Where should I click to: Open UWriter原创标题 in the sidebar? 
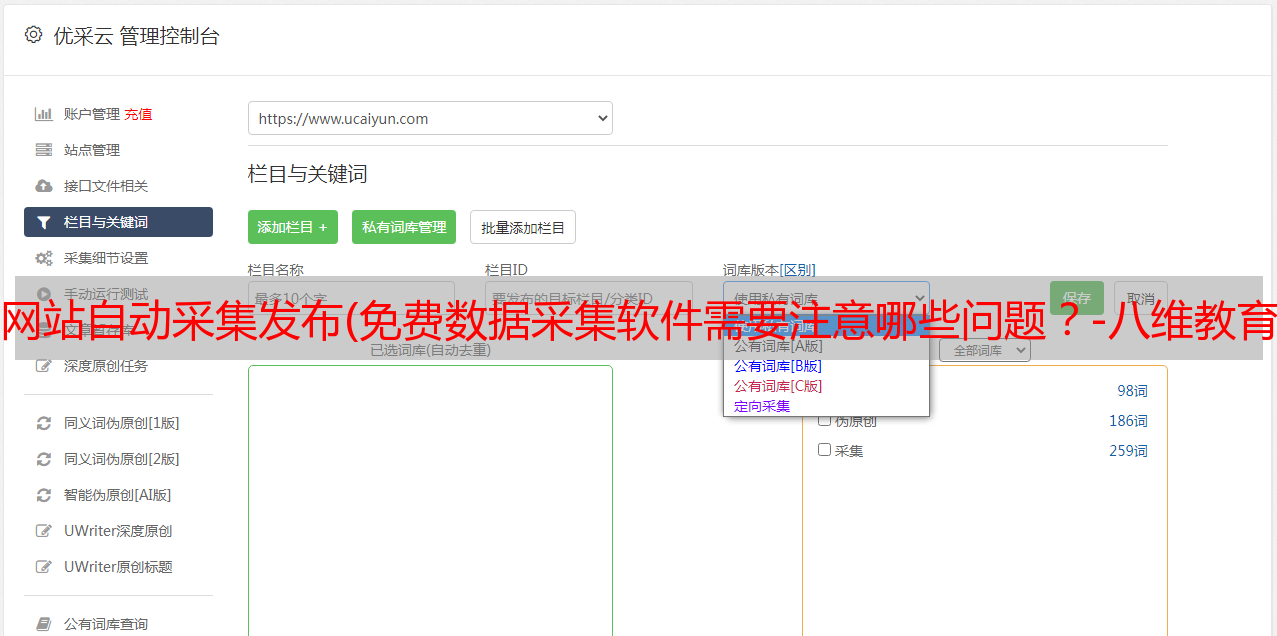click(x=118, y=567)
